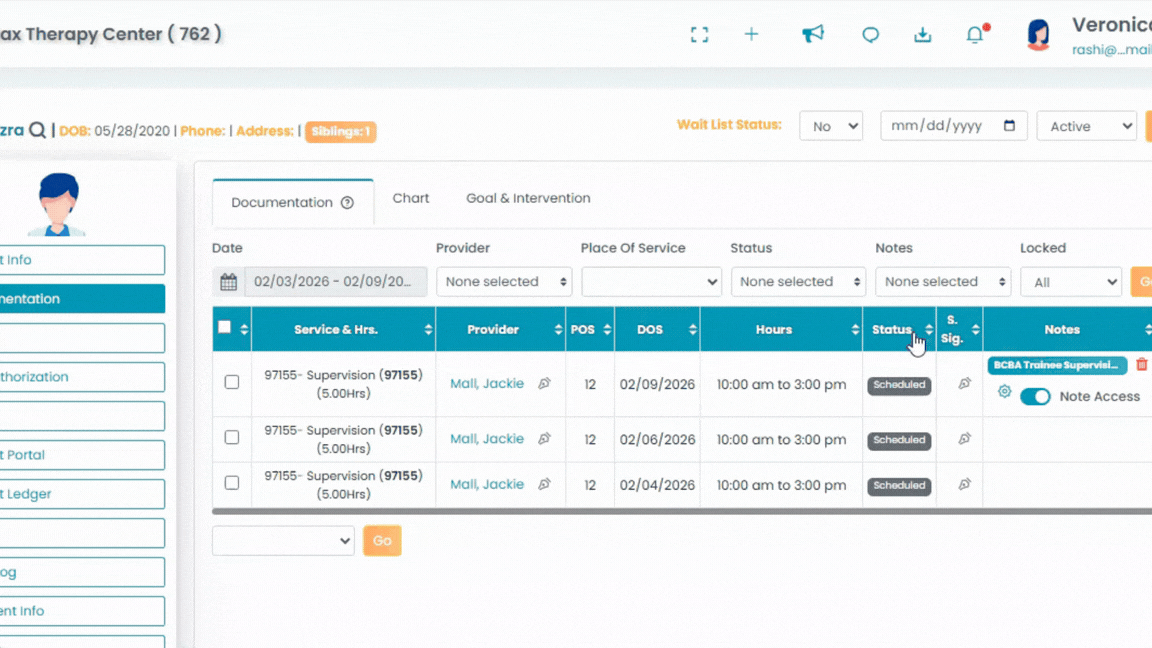Tick the checkbox for 02/04/2026 session
This screenshot has width=1152, height=648.
(x=232, y=483)
